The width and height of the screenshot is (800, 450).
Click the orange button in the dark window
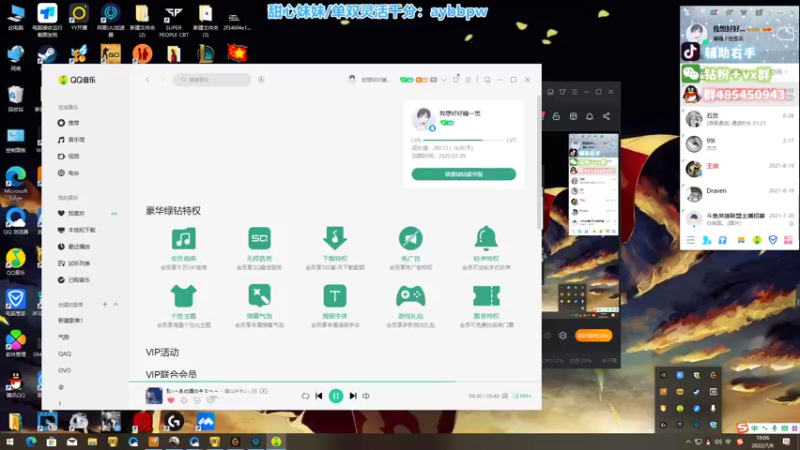click(x=593, y=336)
